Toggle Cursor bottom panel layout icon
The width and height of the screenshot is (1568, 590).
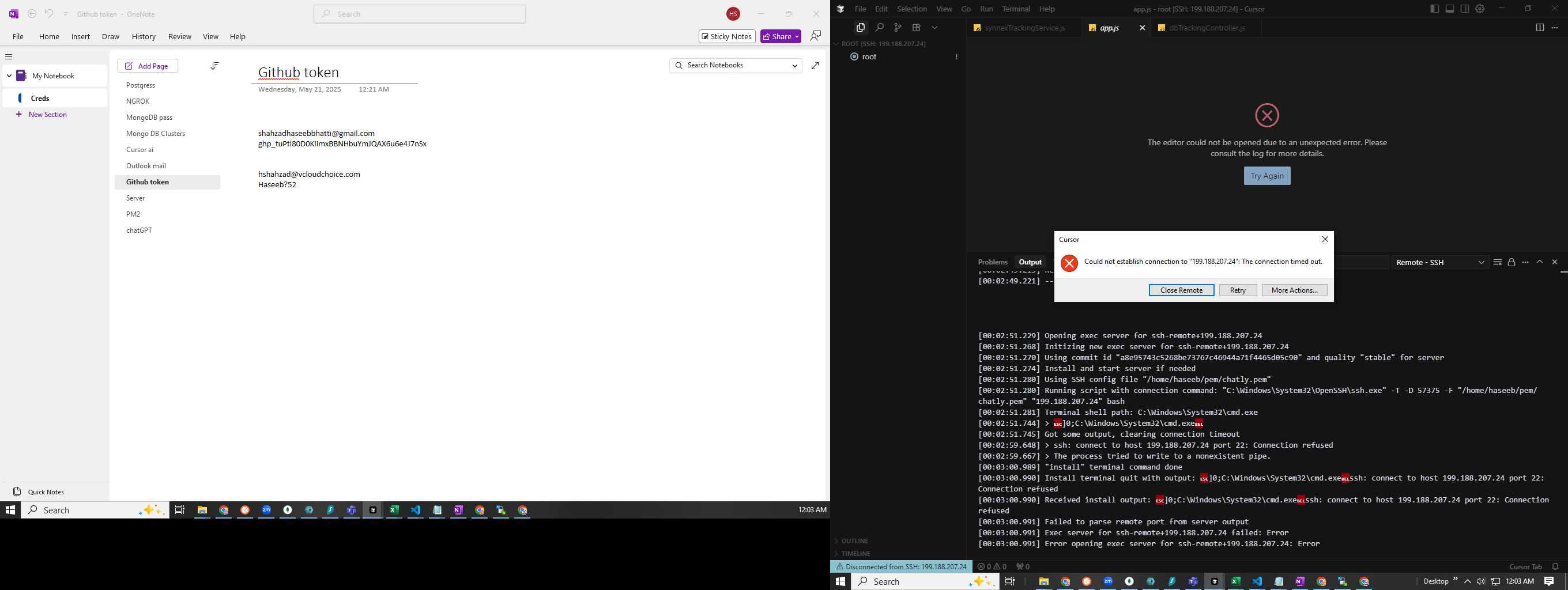pos(1450,9)
